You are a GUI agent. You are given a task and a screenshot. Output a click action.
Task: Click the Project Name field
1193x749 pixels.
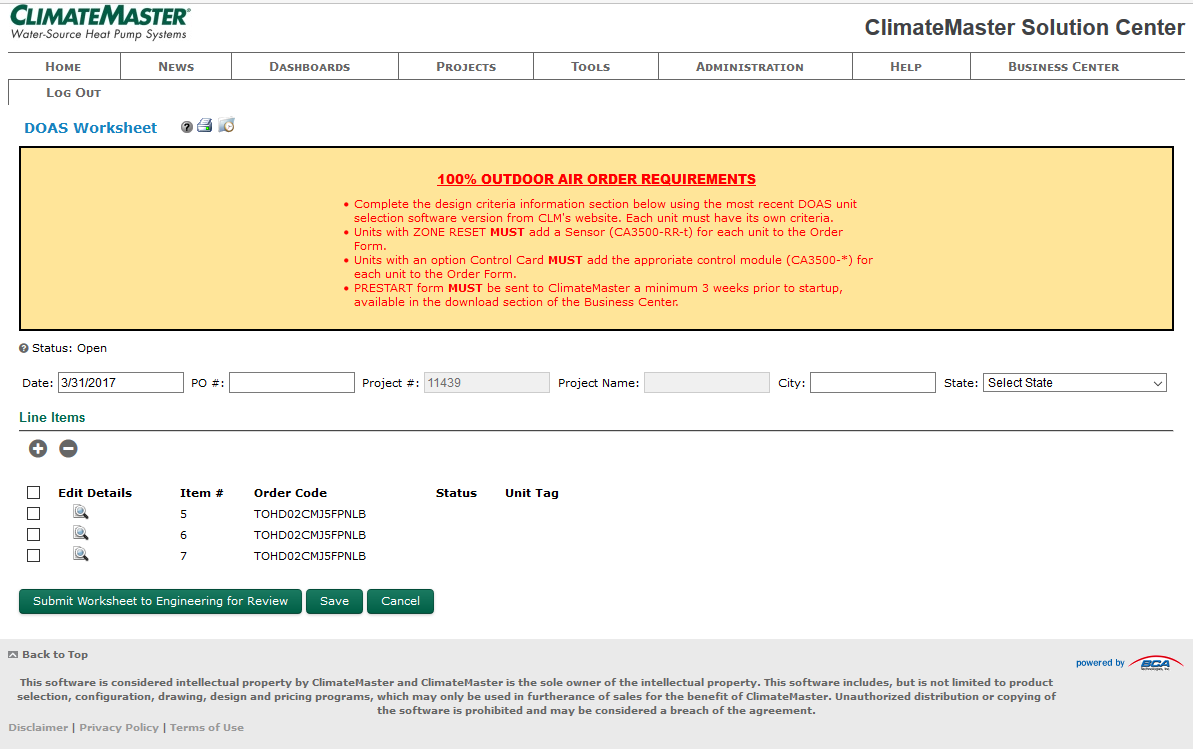707,383
